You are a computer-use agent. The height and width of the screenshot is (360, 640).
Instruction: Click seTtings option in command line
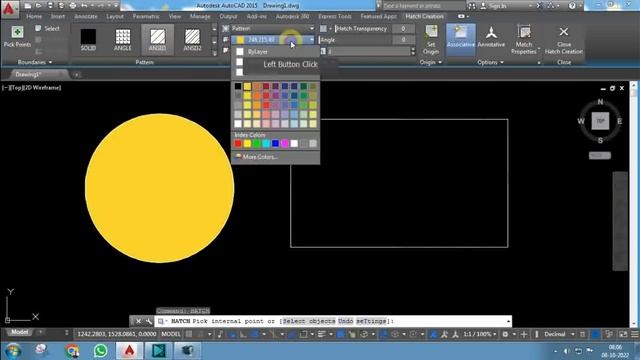[x=371, y=321]
